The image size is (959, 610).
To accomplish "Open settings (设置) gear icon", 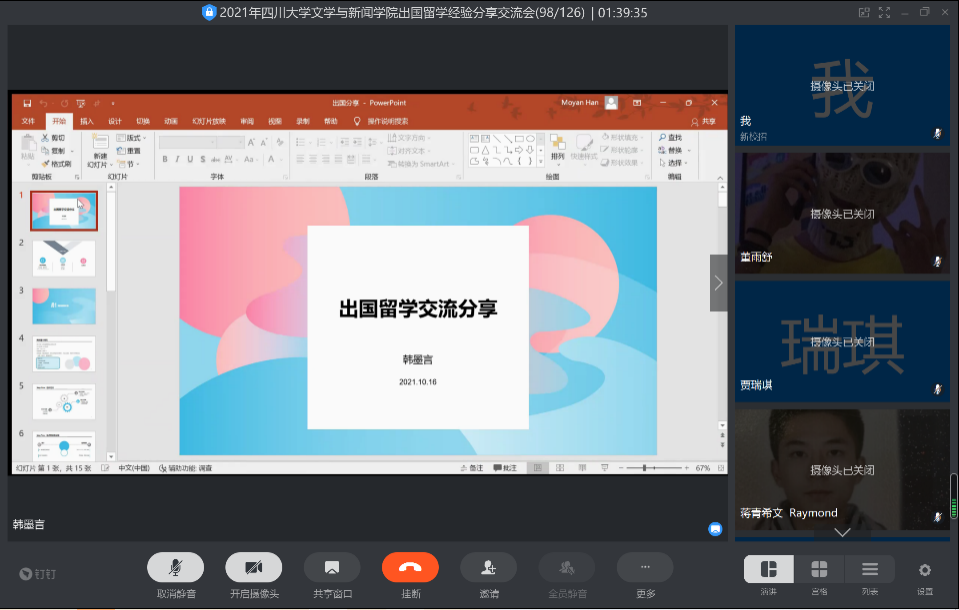I will tap(925, 570).
